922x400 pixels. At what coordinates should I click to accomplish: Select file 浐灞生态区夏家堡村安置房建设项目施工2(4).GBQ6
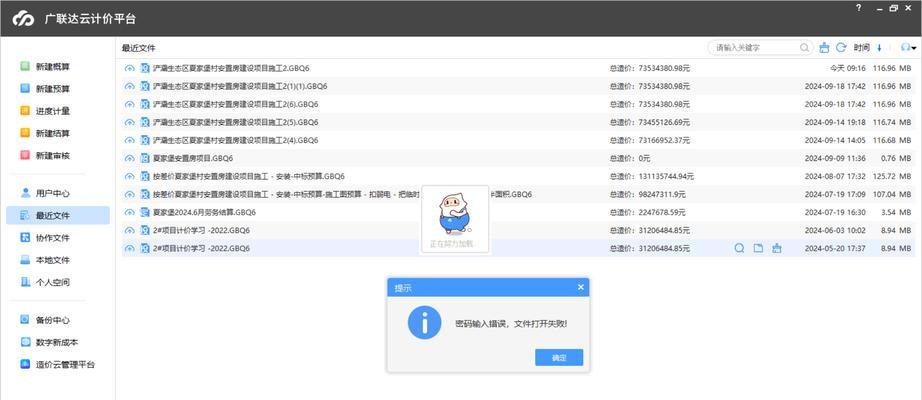tap(235, 141)
